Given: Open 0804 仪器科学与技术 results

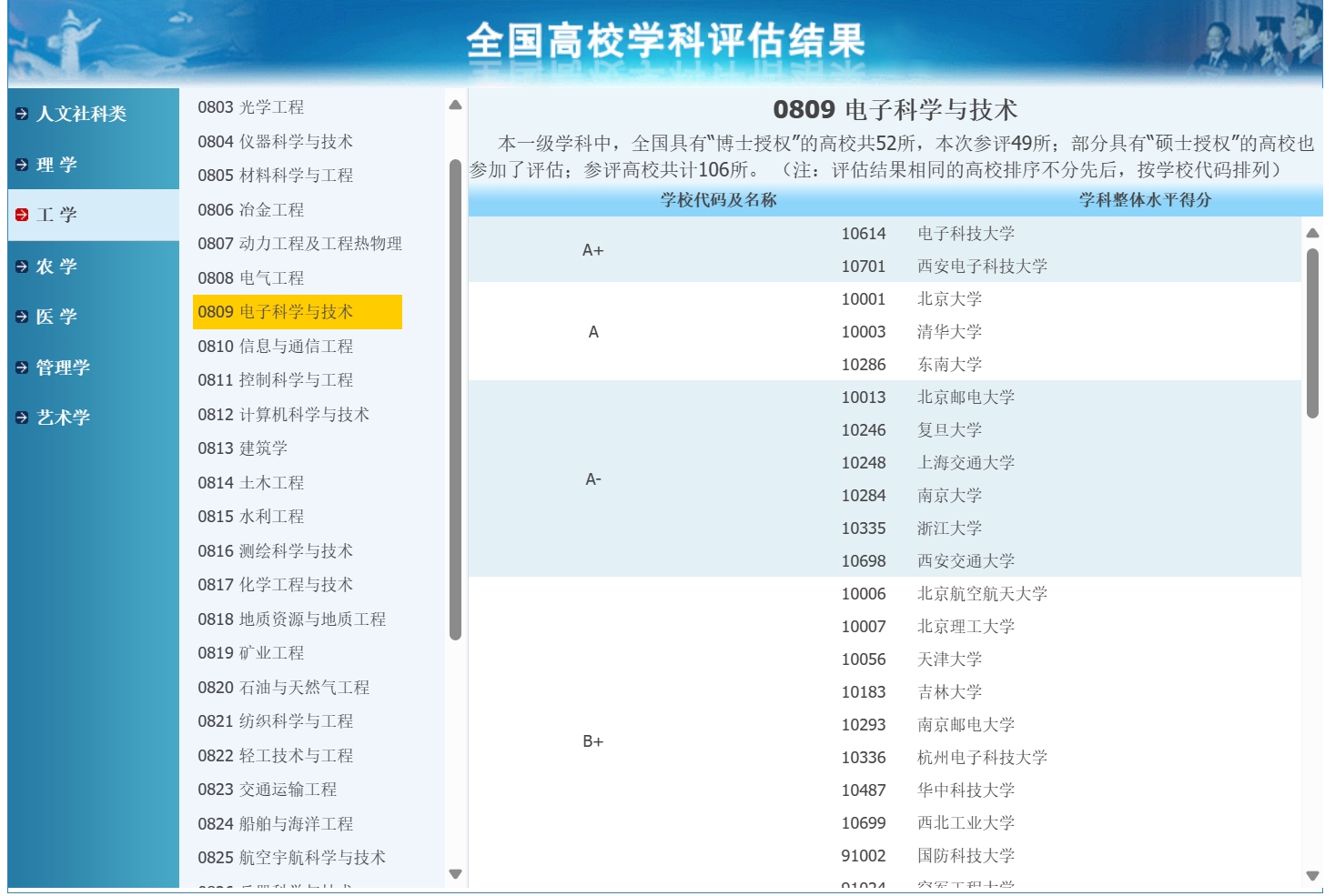Looking at the screenshot, I should [276, 142].
